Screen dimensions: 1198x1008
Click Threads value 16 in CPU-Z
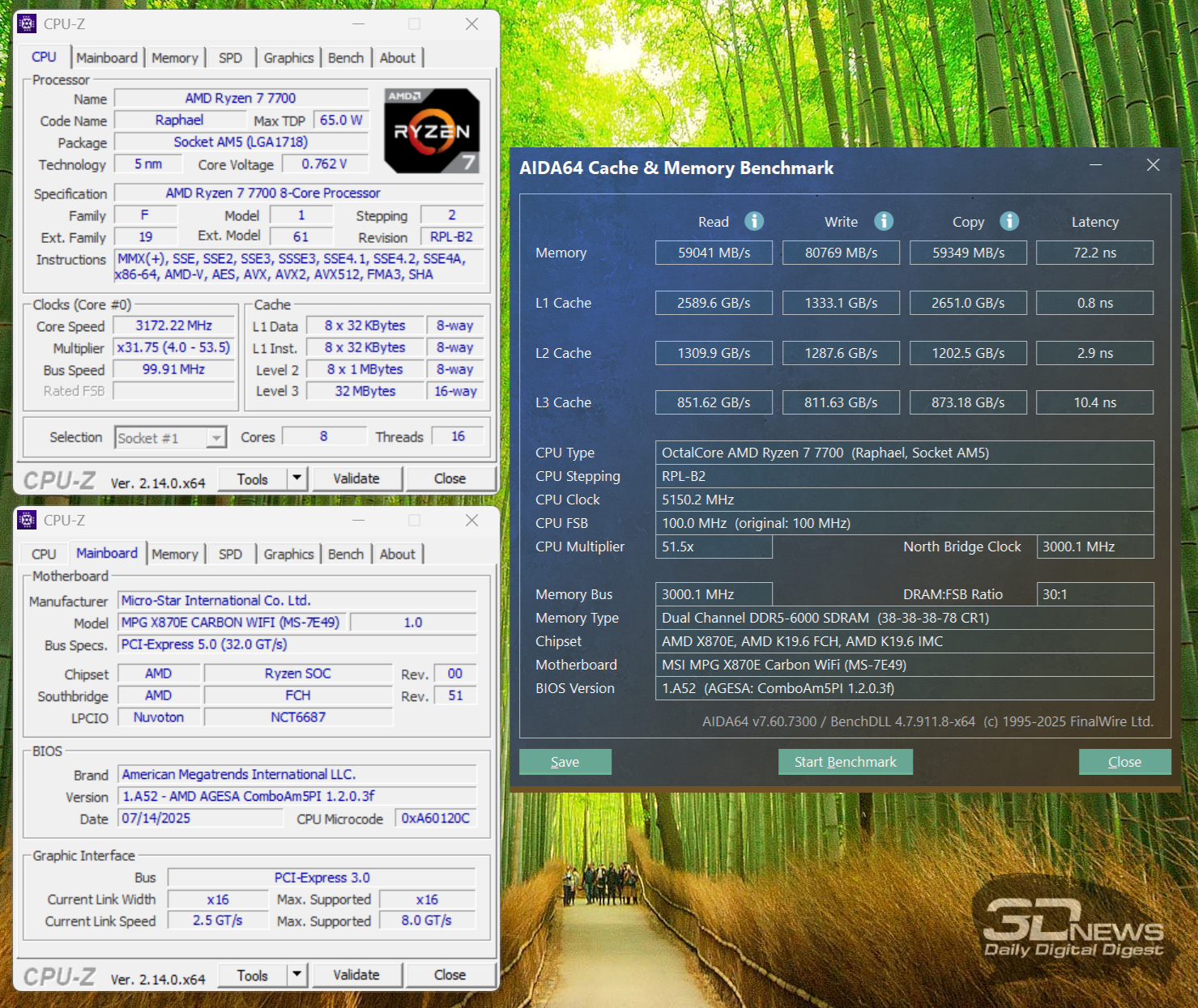click(x=458, y=436)
